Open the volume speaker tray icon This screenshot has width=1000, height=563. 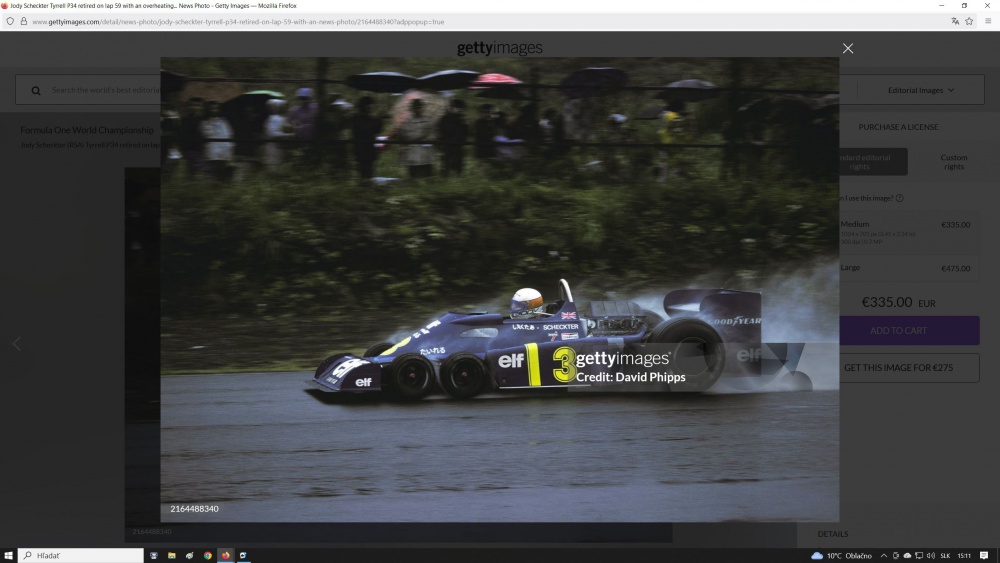point(930,556)
